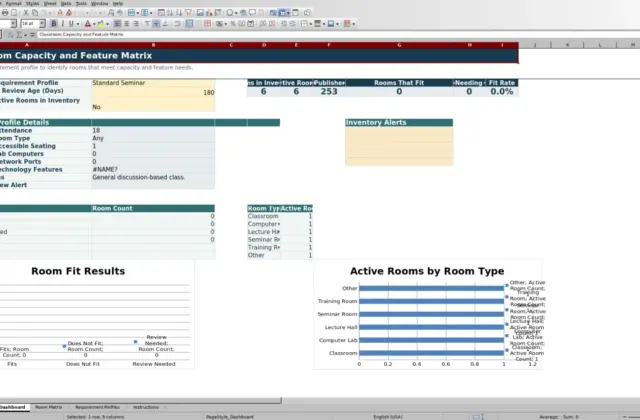Open Underline style dropdown arrow

coord(78,24)
